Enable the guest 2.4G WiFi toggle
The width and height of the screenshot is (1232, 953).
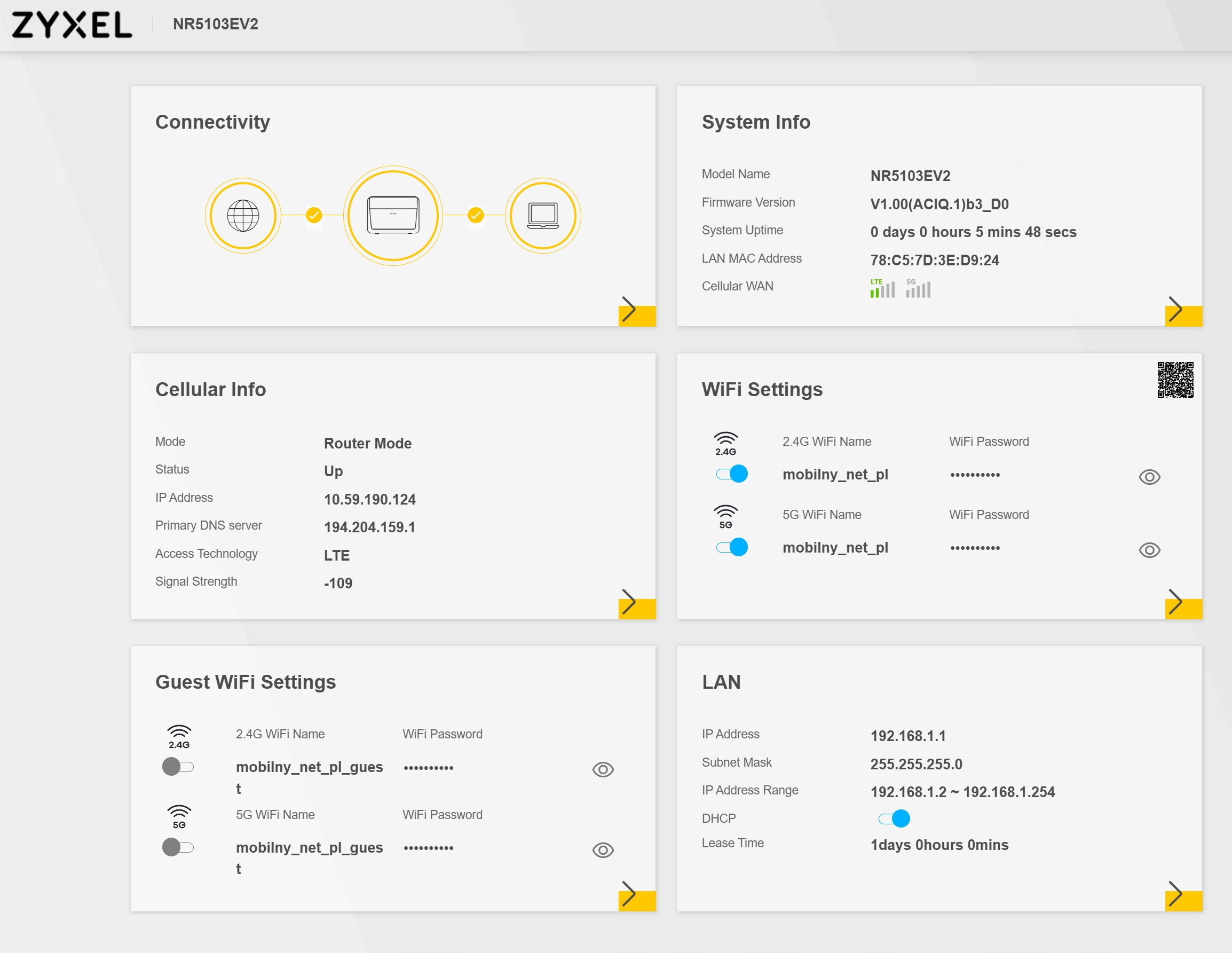click(178, 767)
